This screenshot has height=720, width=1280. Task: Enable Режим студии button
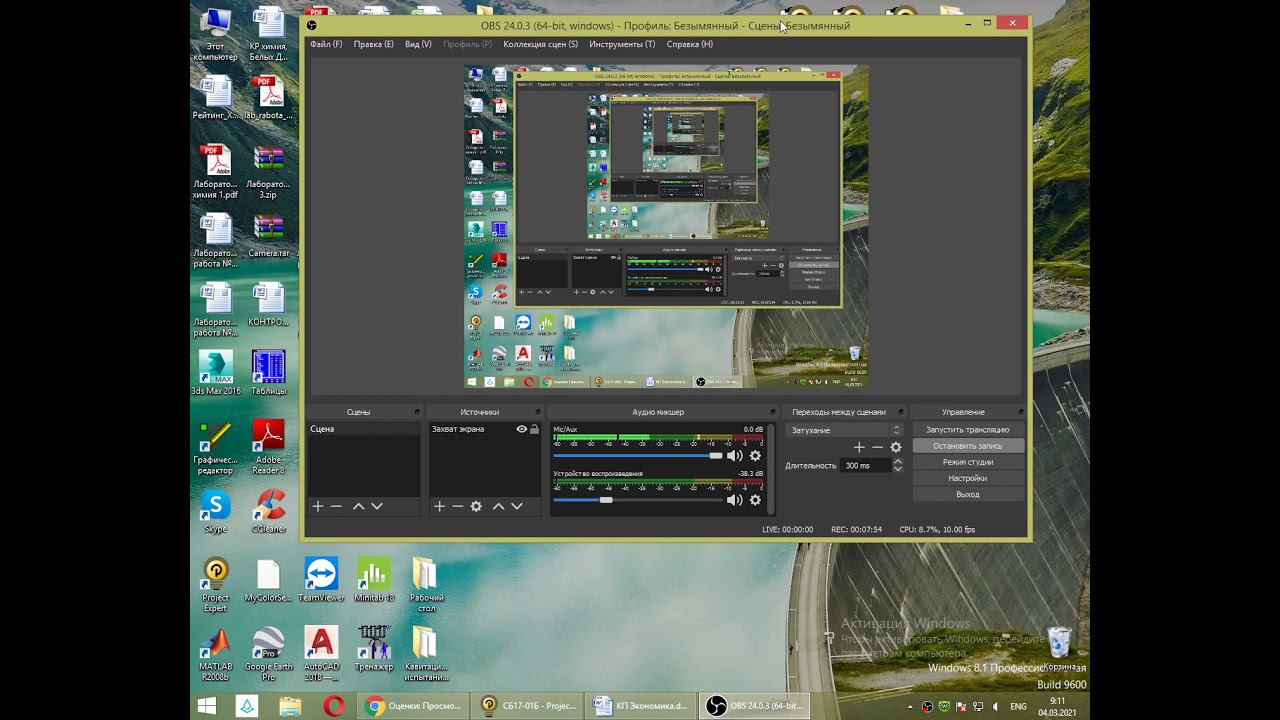tap(968, 462)
